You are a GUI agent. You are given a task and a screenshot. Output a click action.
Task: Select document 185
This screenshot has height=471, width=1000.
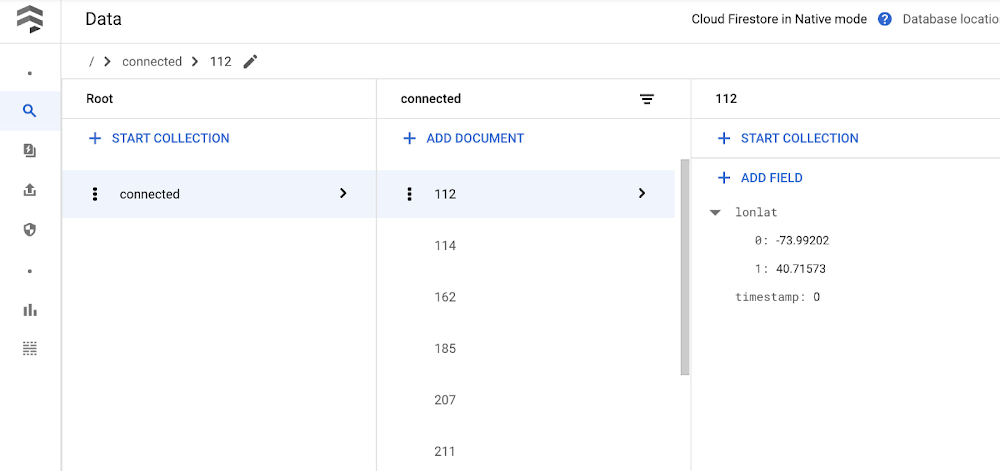point(445,349)
